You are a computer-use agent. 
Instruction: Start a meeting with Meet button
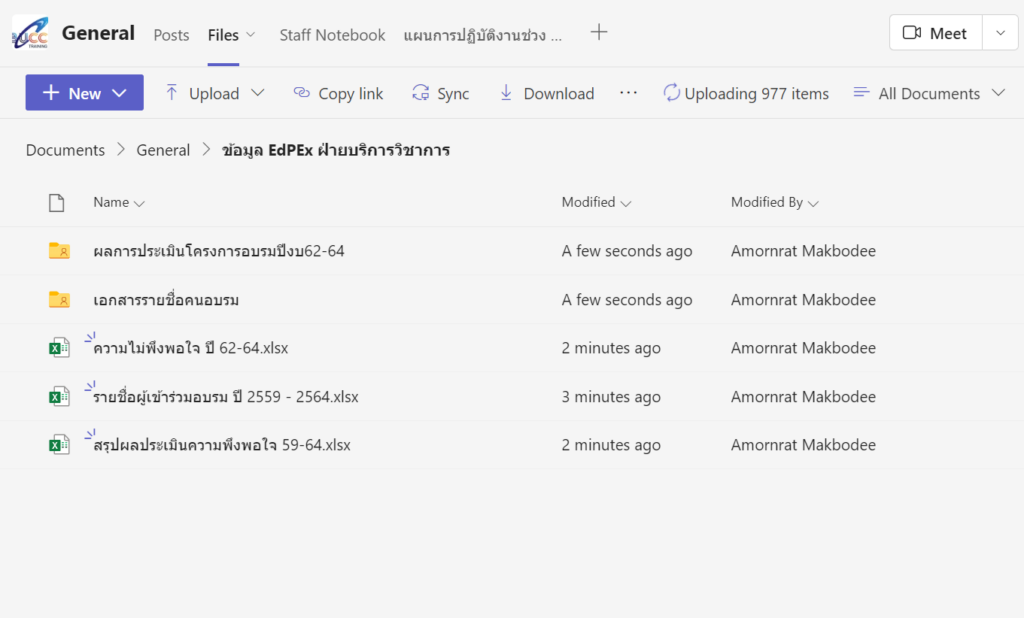[935, 33]
